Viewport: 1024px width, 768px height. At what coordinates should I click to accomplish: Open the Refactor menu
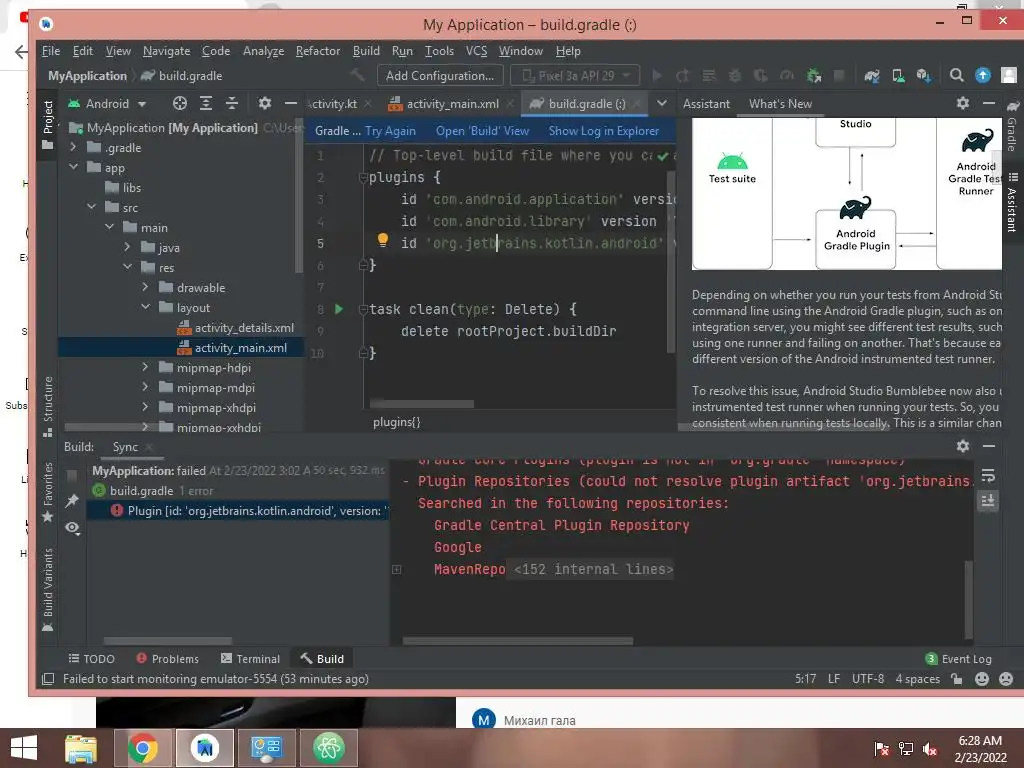(317, 51)
